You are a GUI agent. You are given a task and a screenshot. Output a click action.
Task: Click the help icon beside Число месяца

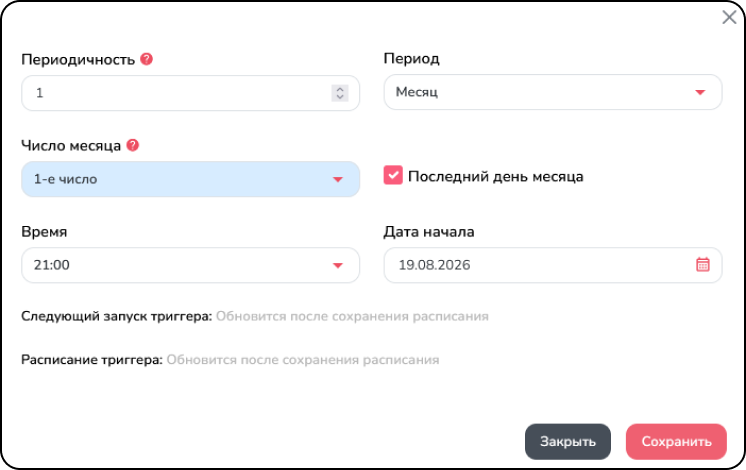click(133, 145)
